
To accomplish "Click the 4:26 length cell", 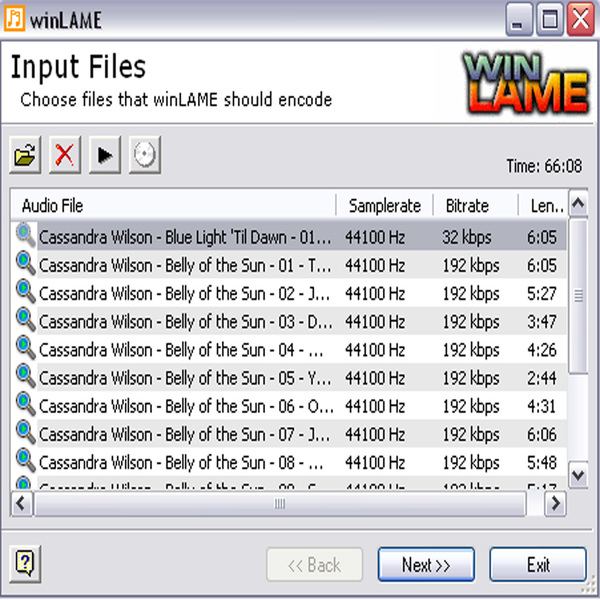I will pos(541,350).
